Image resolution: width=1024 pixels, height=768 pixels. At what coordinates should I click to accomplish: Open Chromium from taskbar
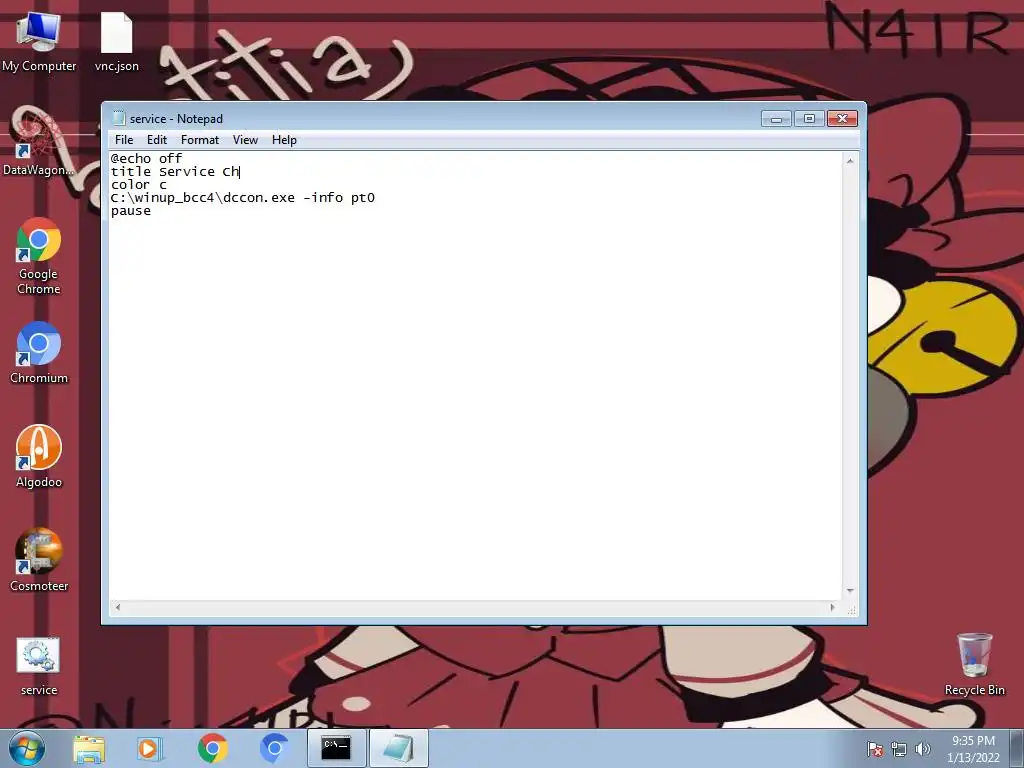coord(274,748)
